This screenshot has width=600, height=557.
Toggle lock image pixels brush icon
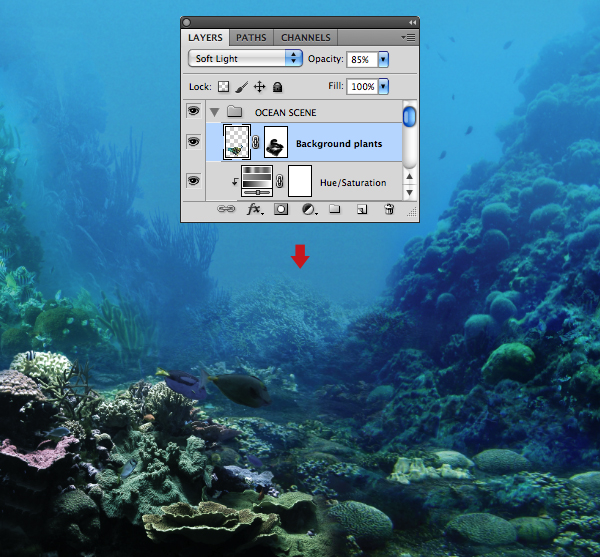point(241,87)
